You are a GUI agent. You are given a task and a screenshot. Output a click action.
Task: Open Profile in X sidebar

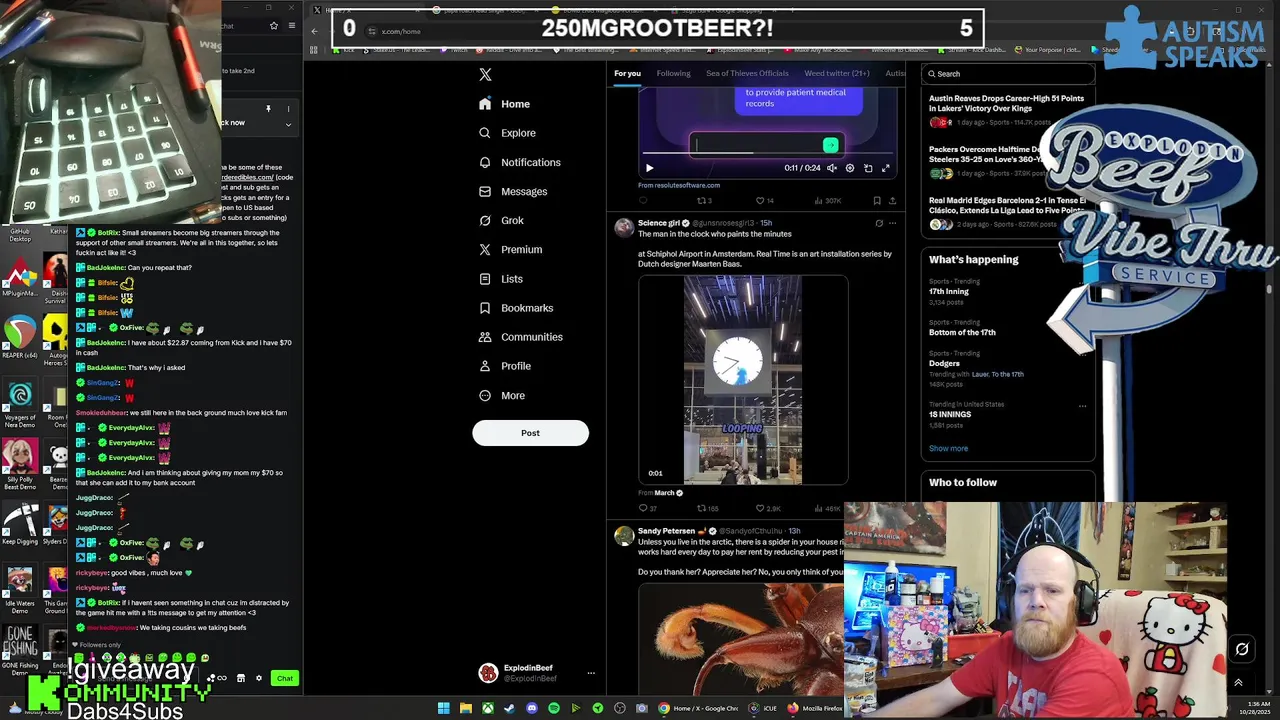(x=505, y=366)
